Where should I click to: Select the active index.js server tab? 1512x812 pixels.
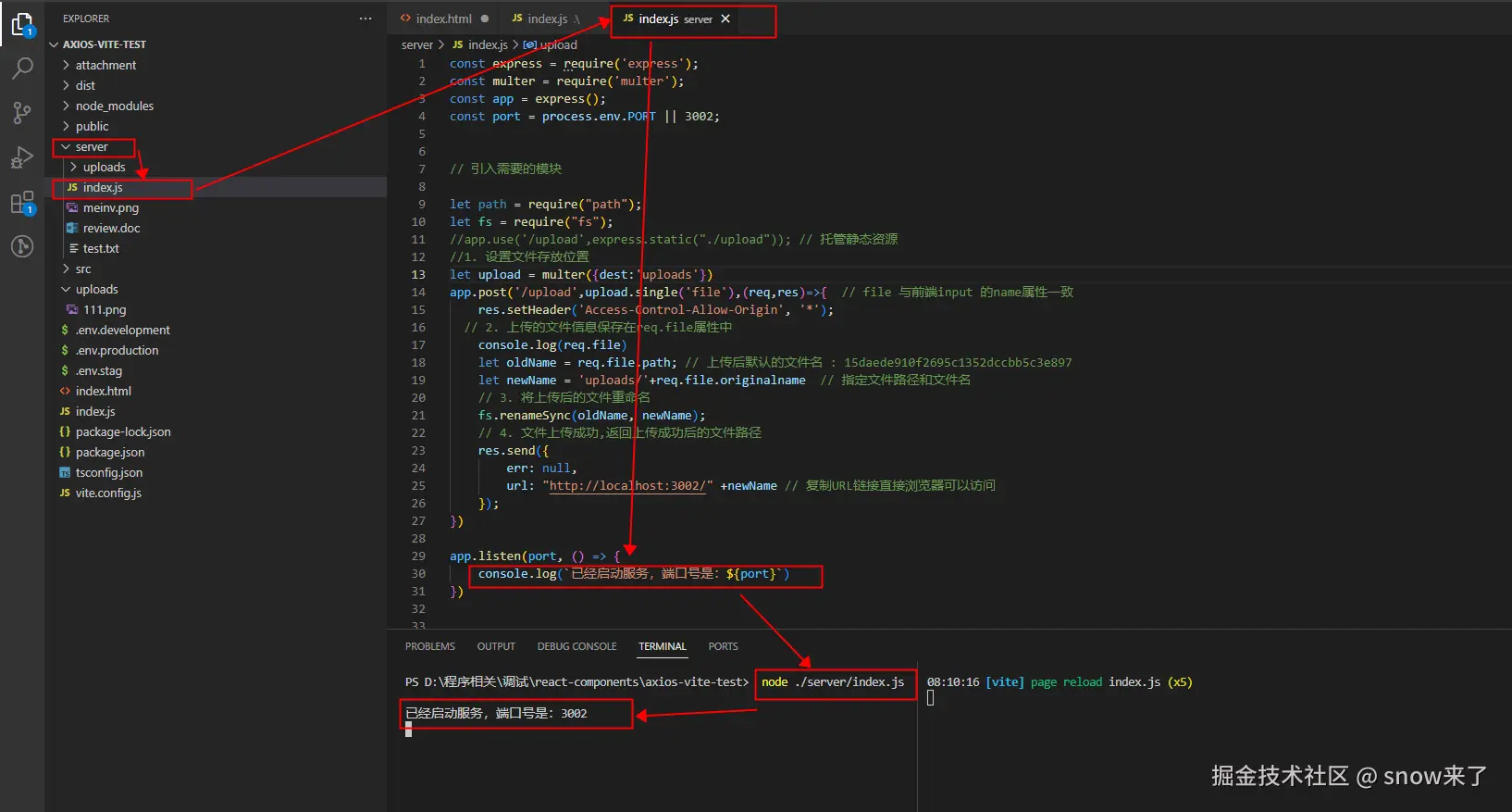pyautogui.click(x=675, y=19)
